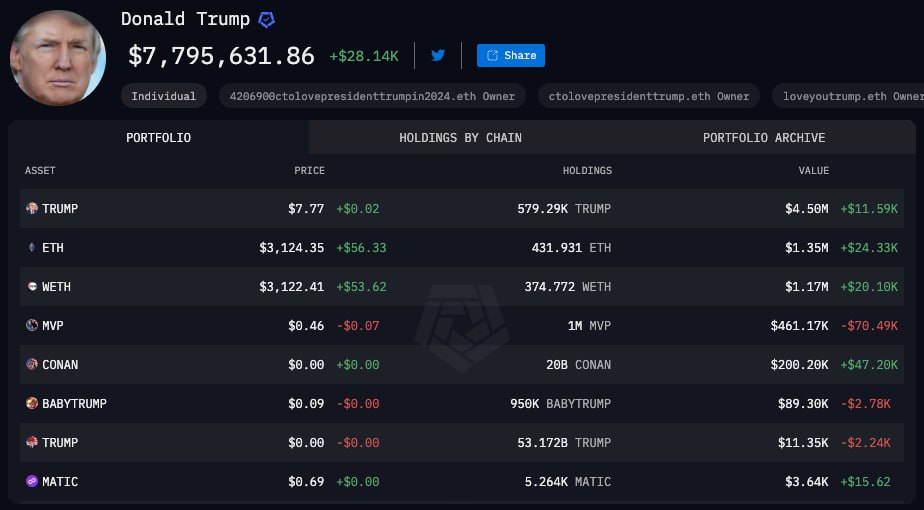
Task: Click the MATIC token icon
Action: click(31, 482)
